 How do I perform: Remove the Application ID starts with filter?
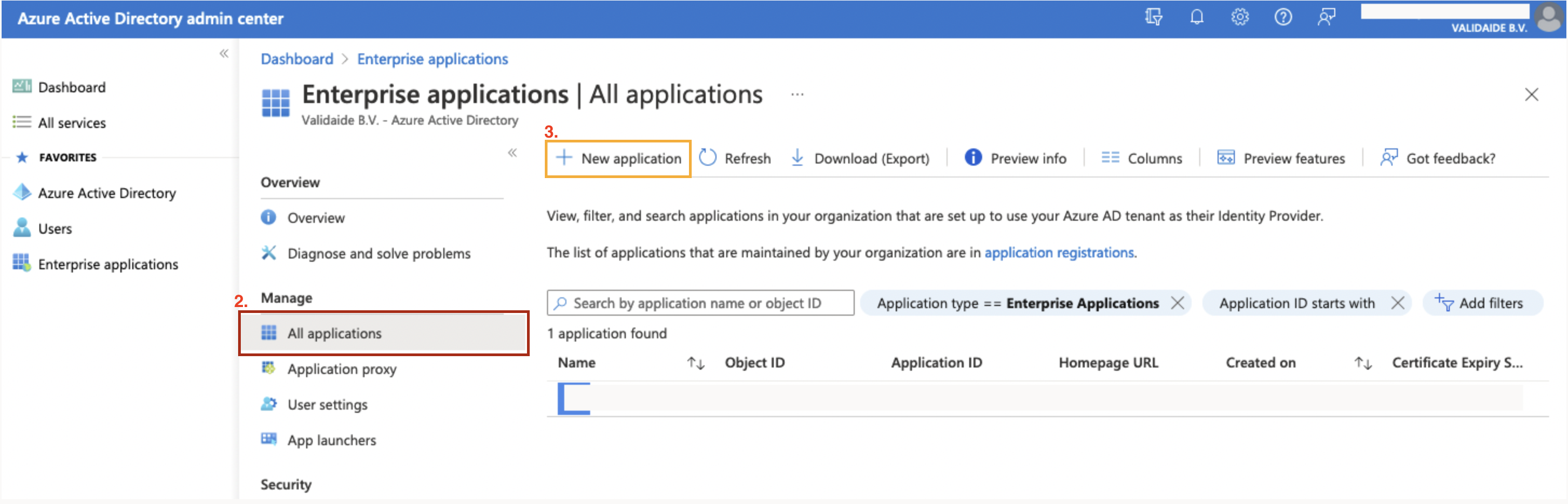pyautogui.click(x=1397, y=303)
